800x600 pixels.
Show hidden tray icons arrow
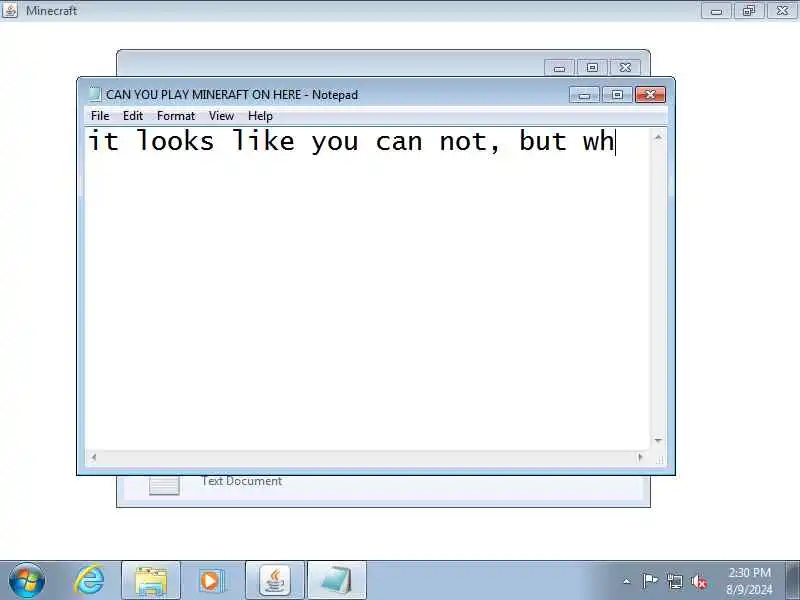[x=627, y=581]
